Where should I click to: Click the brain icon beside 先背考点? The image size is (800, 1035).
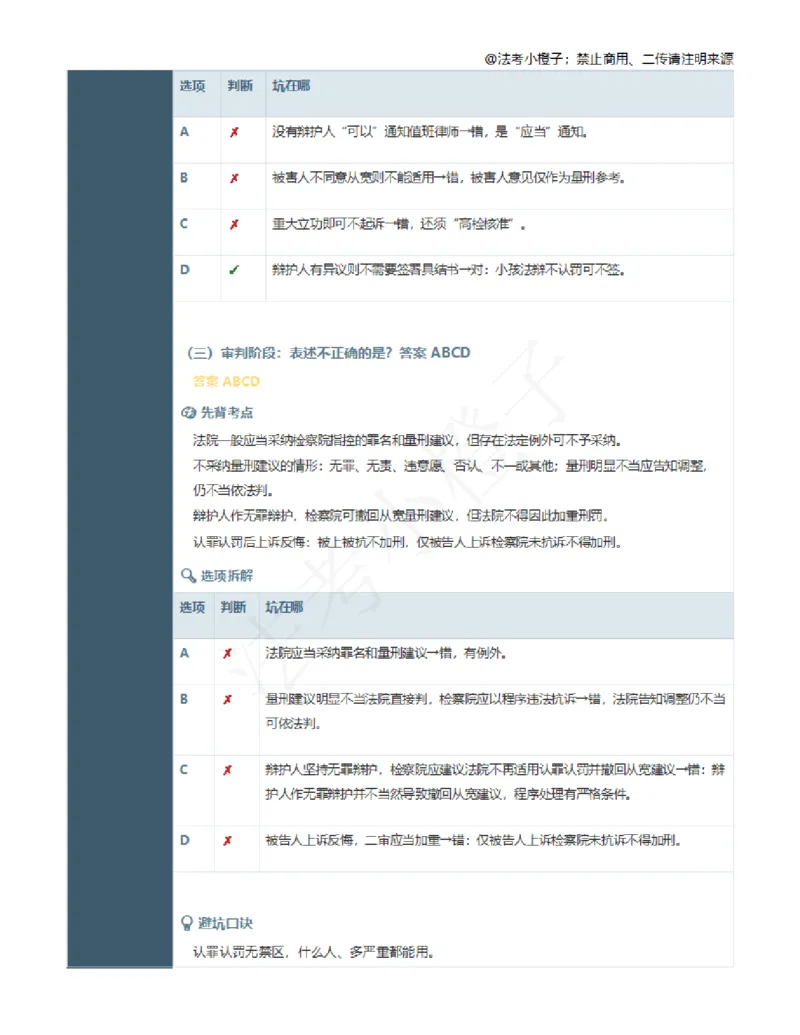pos(188,413)
